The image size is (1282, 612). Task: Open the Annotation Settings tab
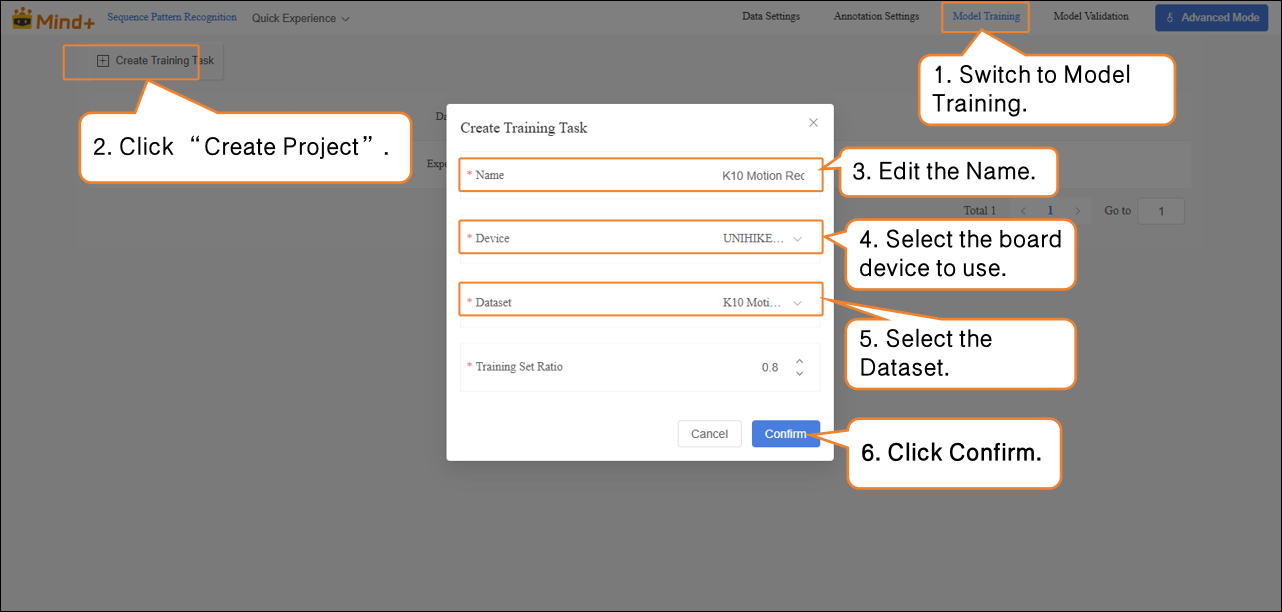[x=876, y=17]
